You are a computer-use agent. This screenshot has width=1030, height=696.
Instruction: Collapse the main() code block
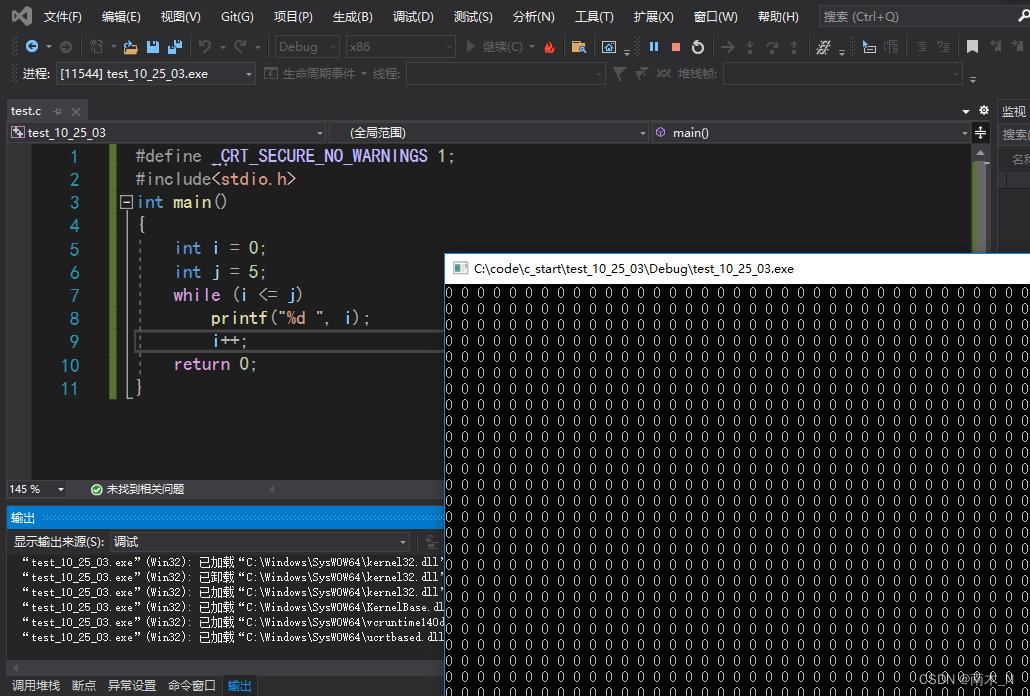point(127,202)
